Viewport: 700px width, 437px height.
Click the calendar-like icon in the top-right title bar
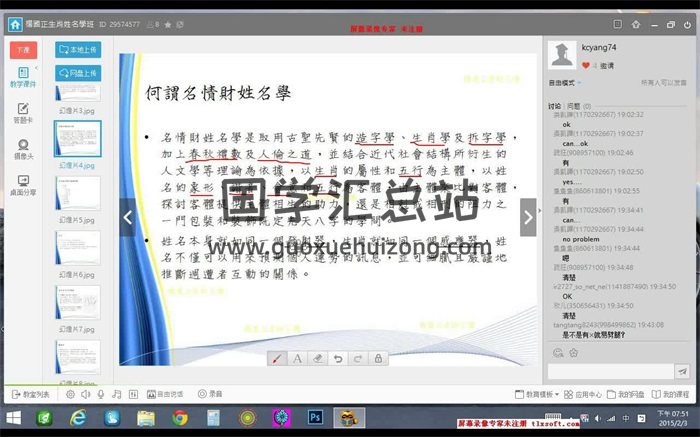(617, 24)
